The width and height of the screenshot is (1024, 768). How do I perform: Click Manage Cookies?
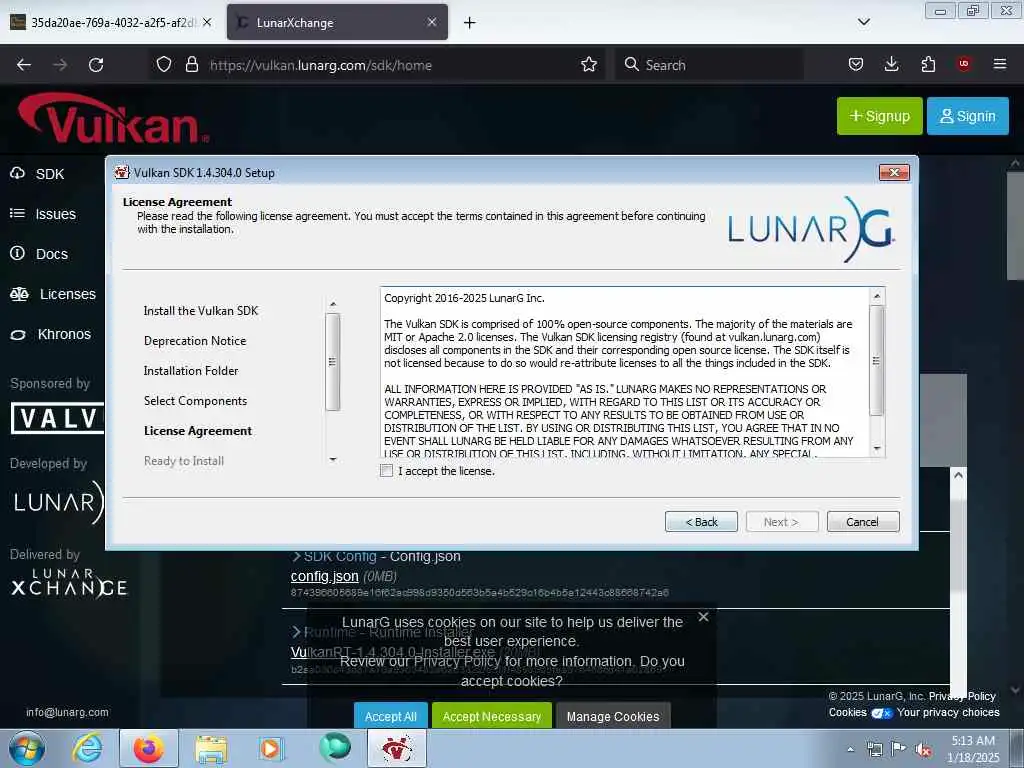pyautogui.click(x=613, y=716)
